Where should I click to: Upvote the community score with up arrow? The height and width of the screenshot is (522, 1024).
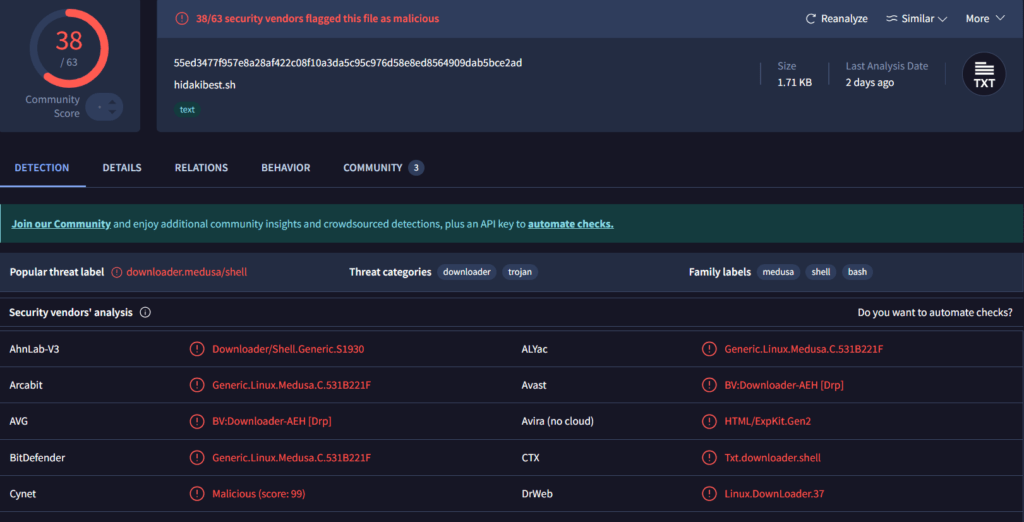pos(112,101)
